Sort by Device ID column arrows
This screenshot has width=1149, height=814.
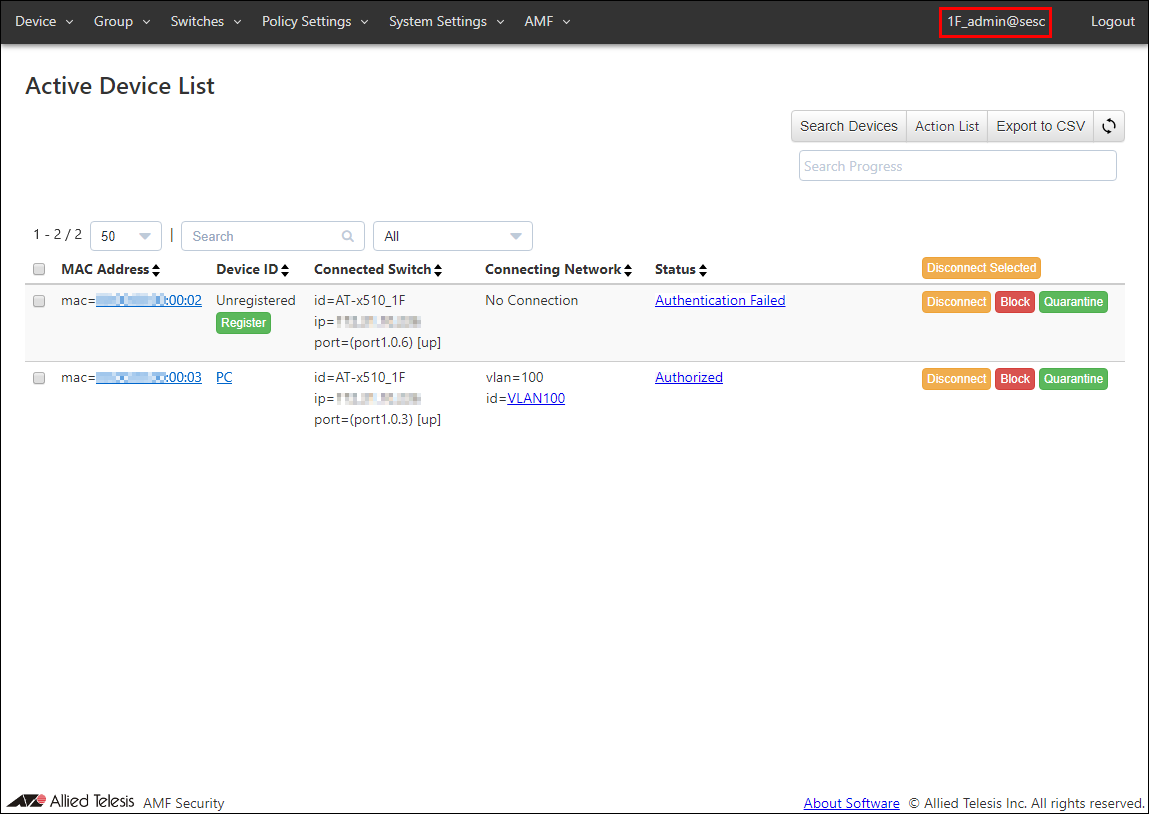[x=285, y=270]
